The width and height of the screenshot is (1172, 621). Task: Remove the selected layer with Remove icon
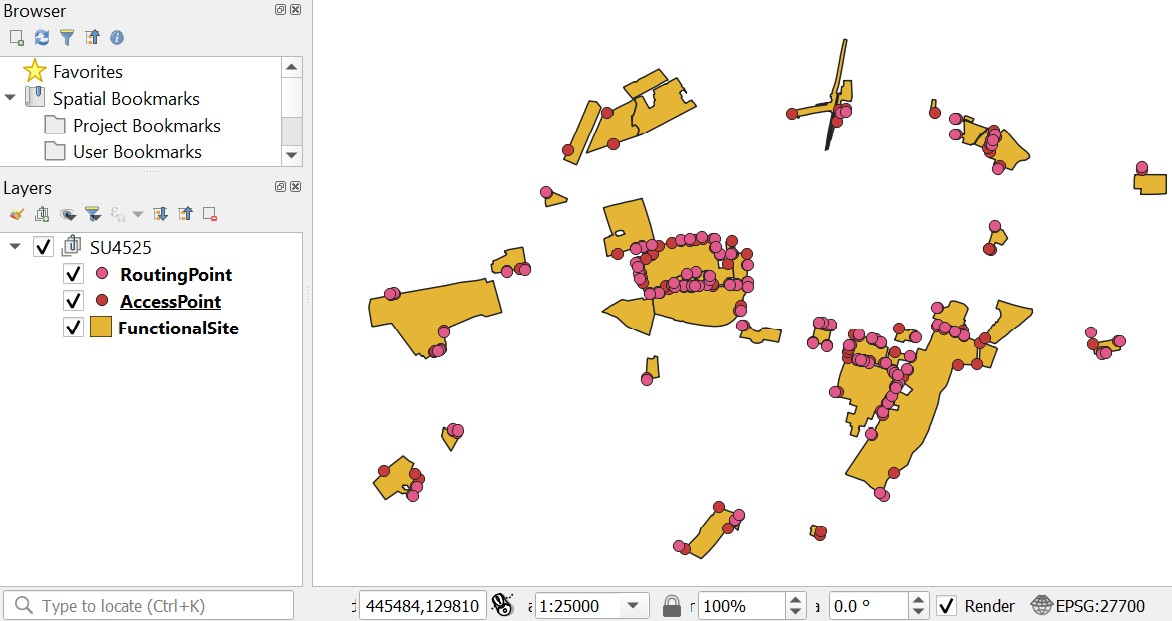[x=208, y=213]
